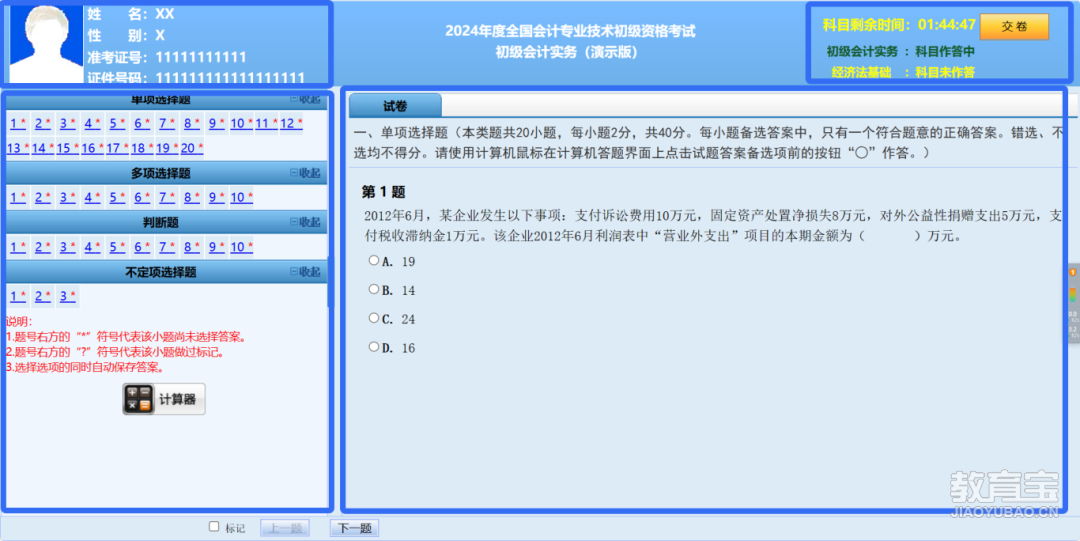The width and height of the screenshot is (1080, 541).
Task: Click the 第 1 题 question heading
Action: click(x=384, y=192)
